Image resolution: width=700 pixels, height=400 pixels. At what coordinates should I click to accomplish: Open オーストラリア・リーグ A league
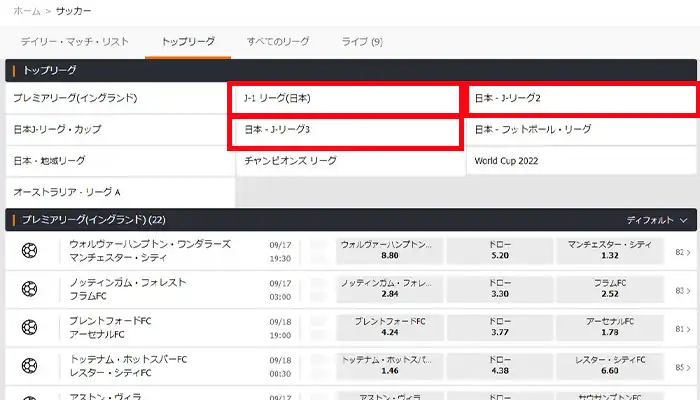120,192
